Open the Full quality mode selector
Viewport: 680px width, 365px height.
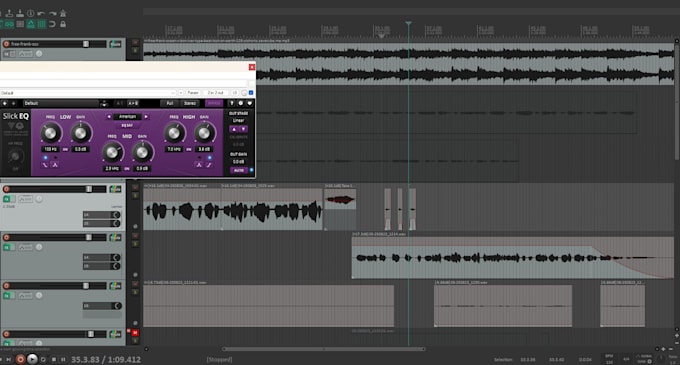(170, 103)
